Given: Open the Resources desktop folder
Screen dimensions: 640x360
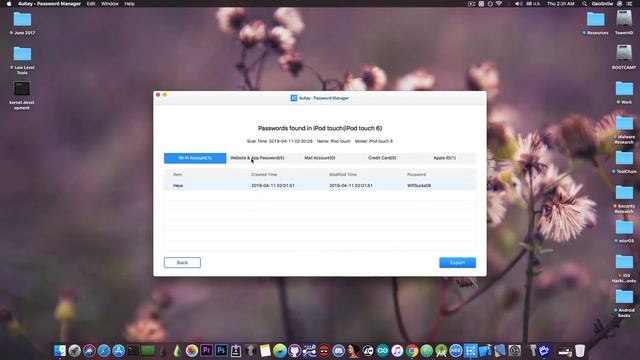Looking at the screenshot, I should pos(596,19).
